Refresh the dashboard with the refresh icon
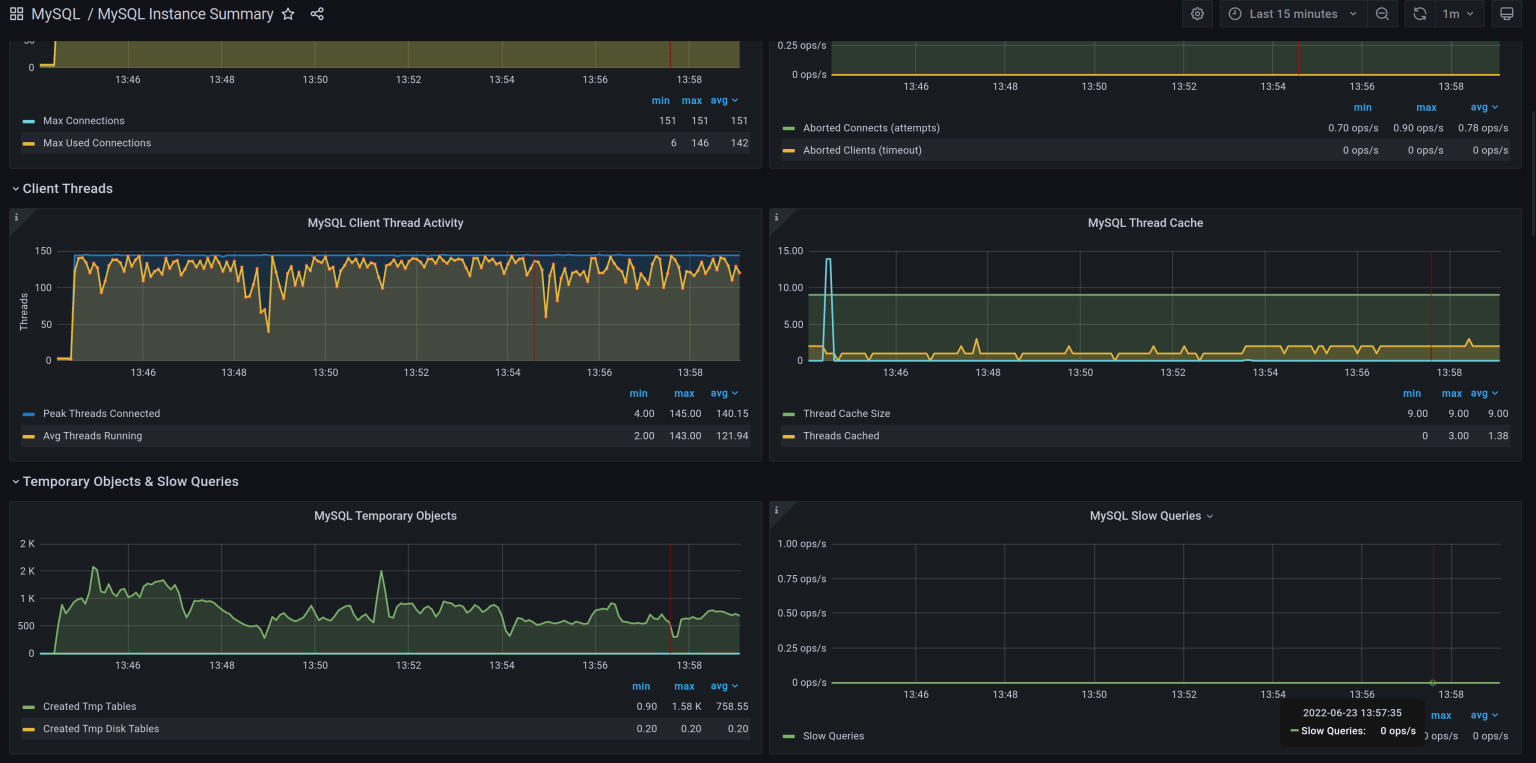Screen dimensions: 1536x763 pyautogui.click(x=1421, y=14)
